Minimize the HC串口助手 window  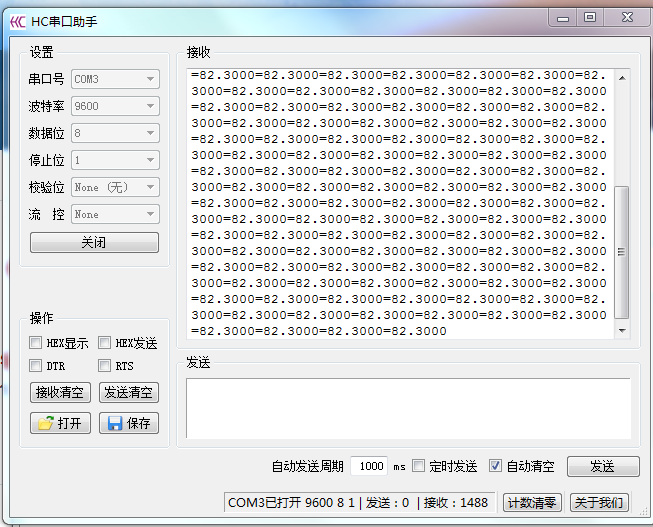coord(565,17)
